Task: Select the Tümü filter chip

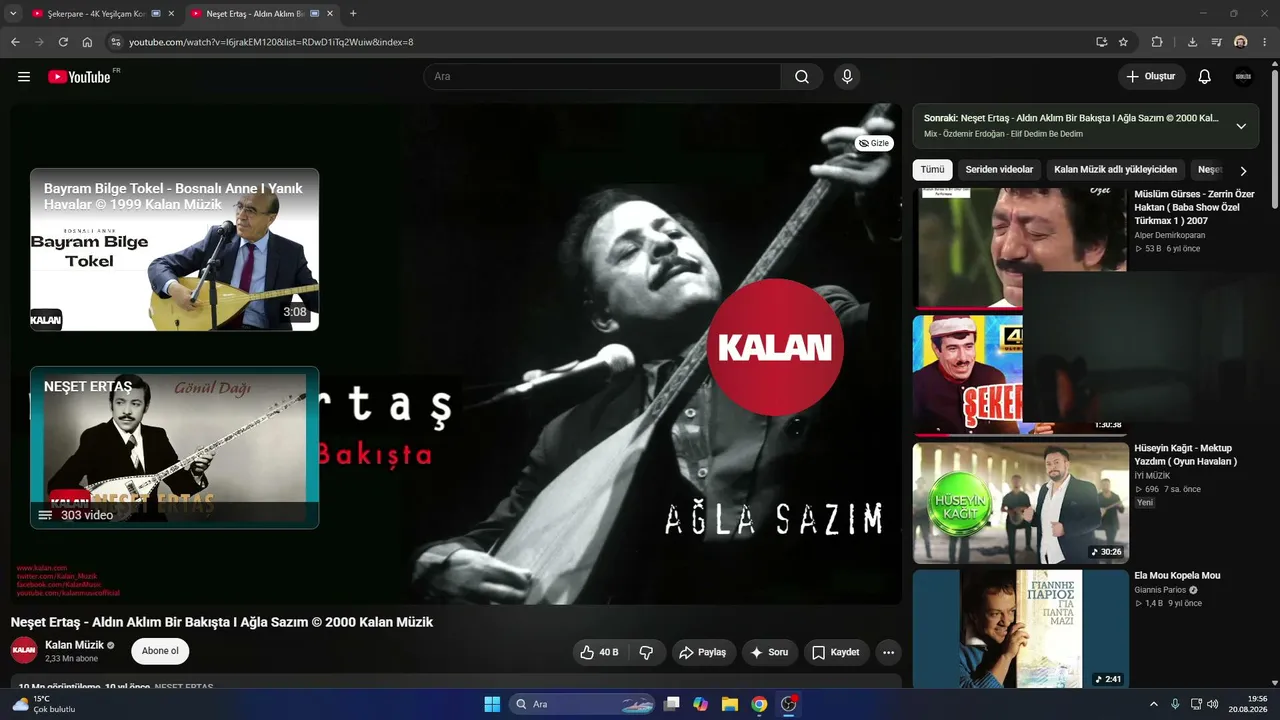Action: 932,170
